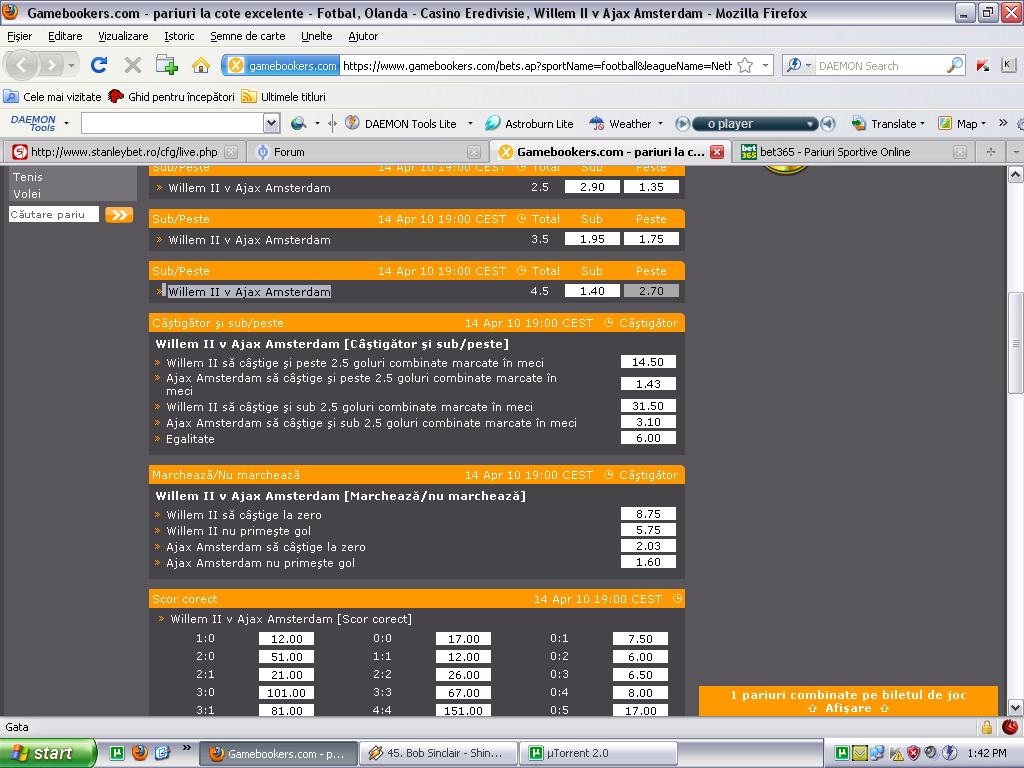Viewport: 1024px width, 768px height.
Task: Click the new tab plus icon in toolbar
Action: [167, 65]
